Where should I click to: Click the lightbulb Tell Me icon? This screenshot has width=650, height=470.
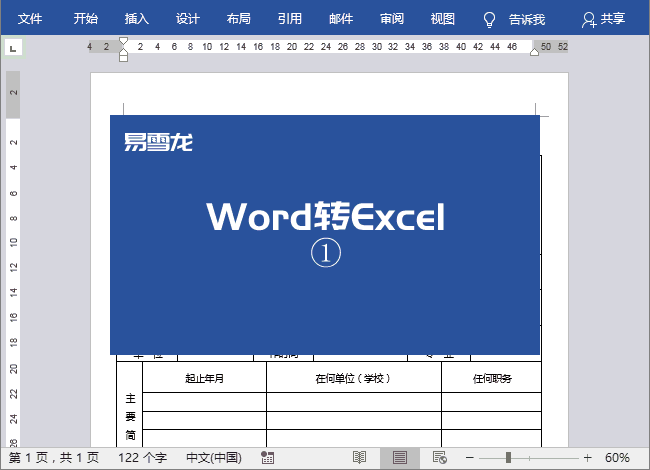pos(490,19)
